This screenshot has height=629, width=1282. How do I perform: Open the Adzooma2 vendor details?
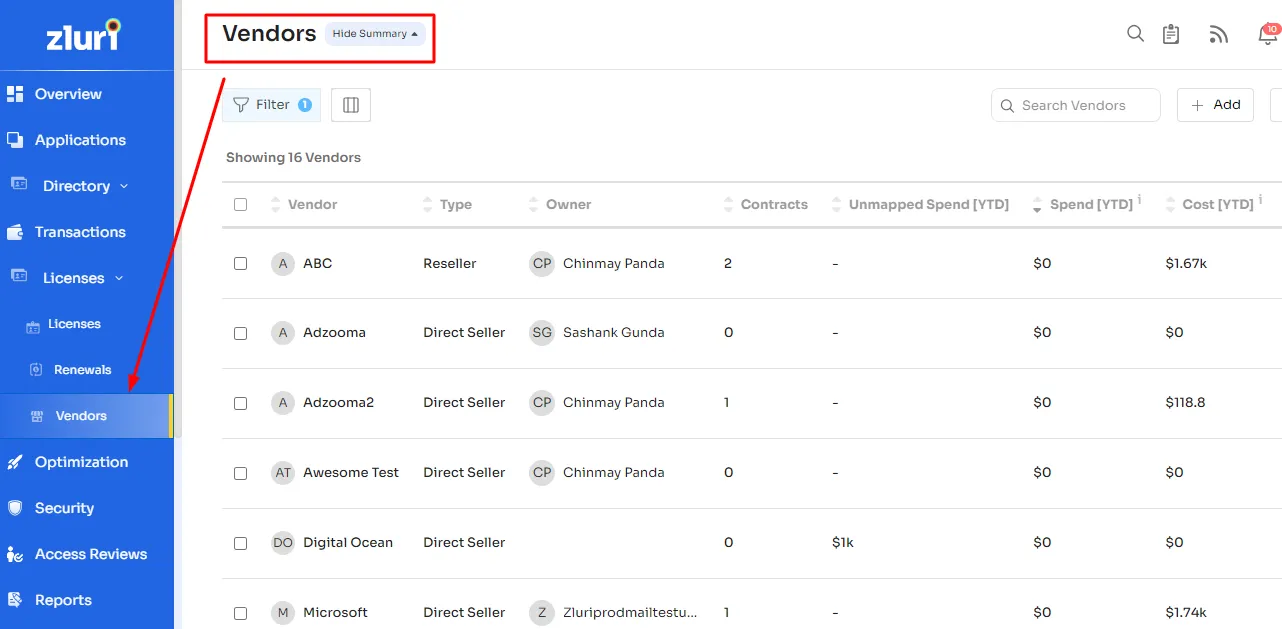(x=338, y=402)
